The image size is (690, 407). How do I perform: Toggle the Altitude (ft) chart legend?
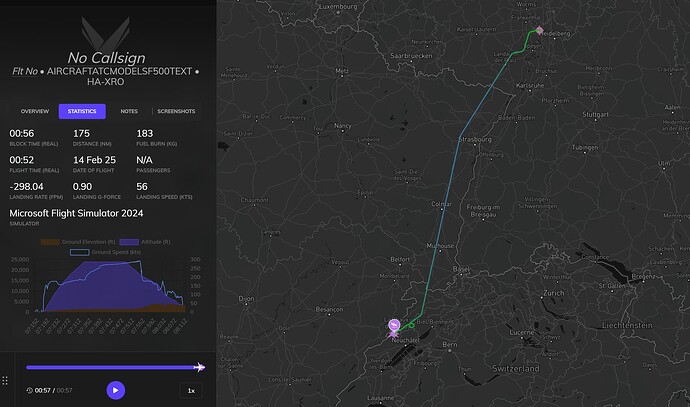[x=145, y=242]
